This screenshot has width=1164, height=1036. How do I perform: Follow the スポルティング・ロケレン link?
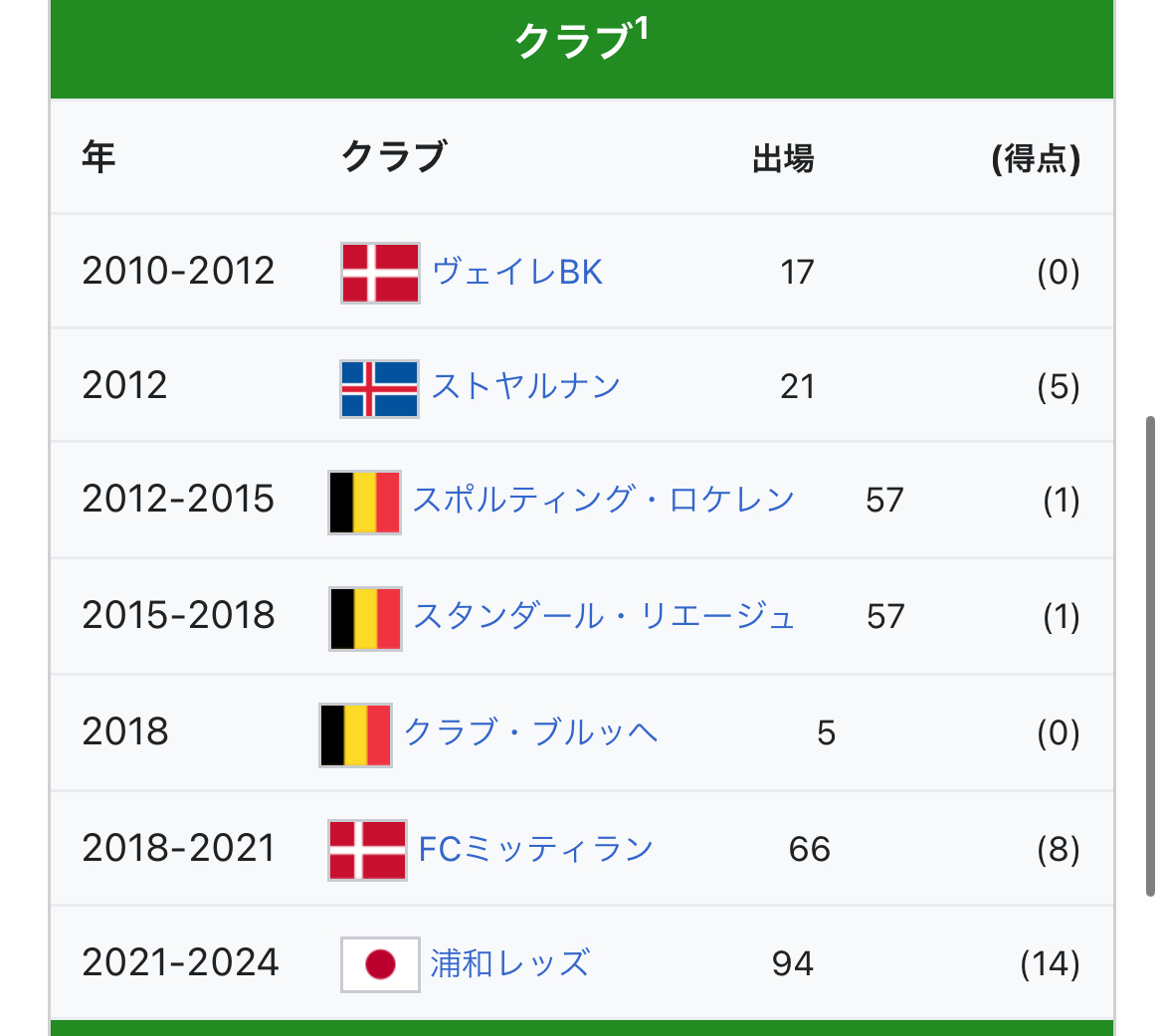click(x=603, y=500)
